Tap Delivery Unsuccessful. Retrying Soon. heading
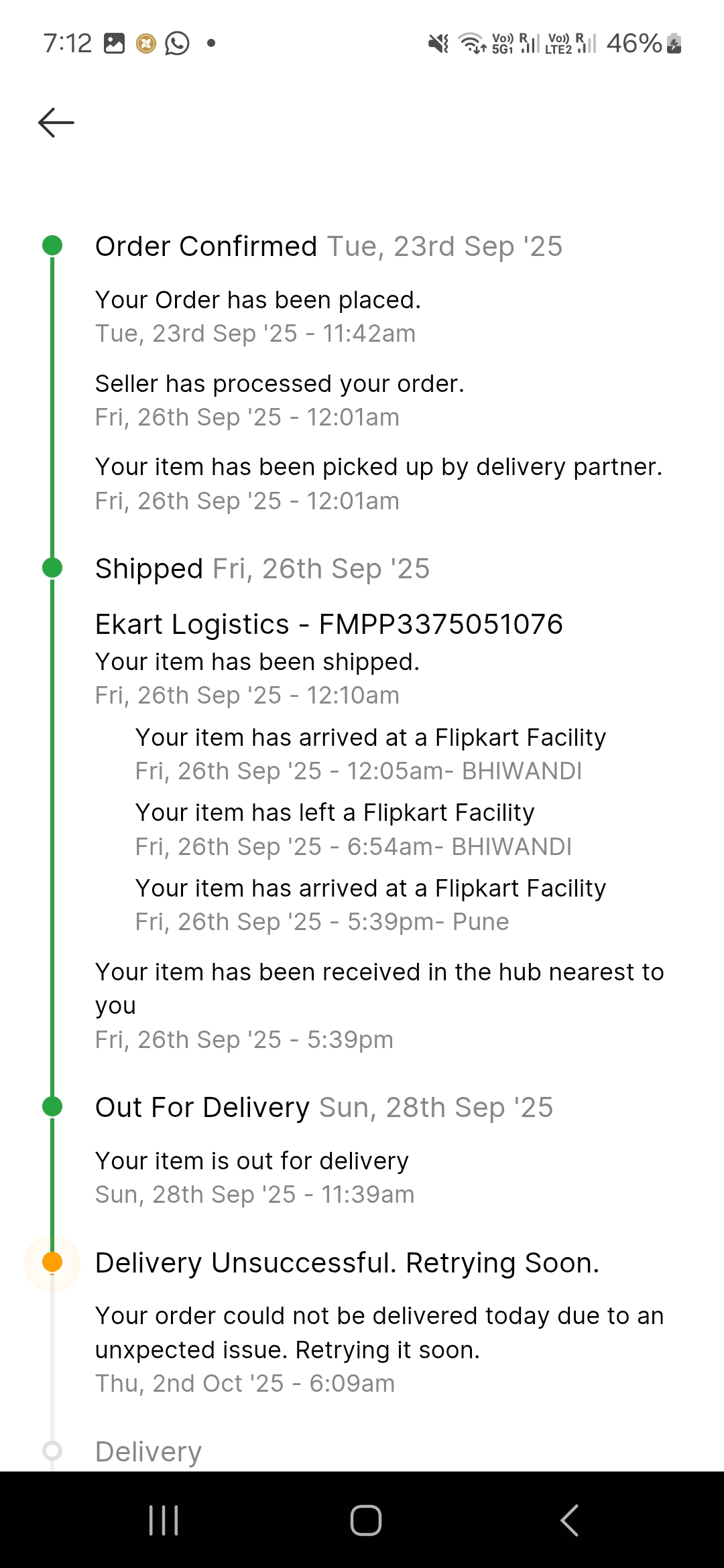Image resolution: width=724 pixels, height=1568 pixels. pos(347,1263)
